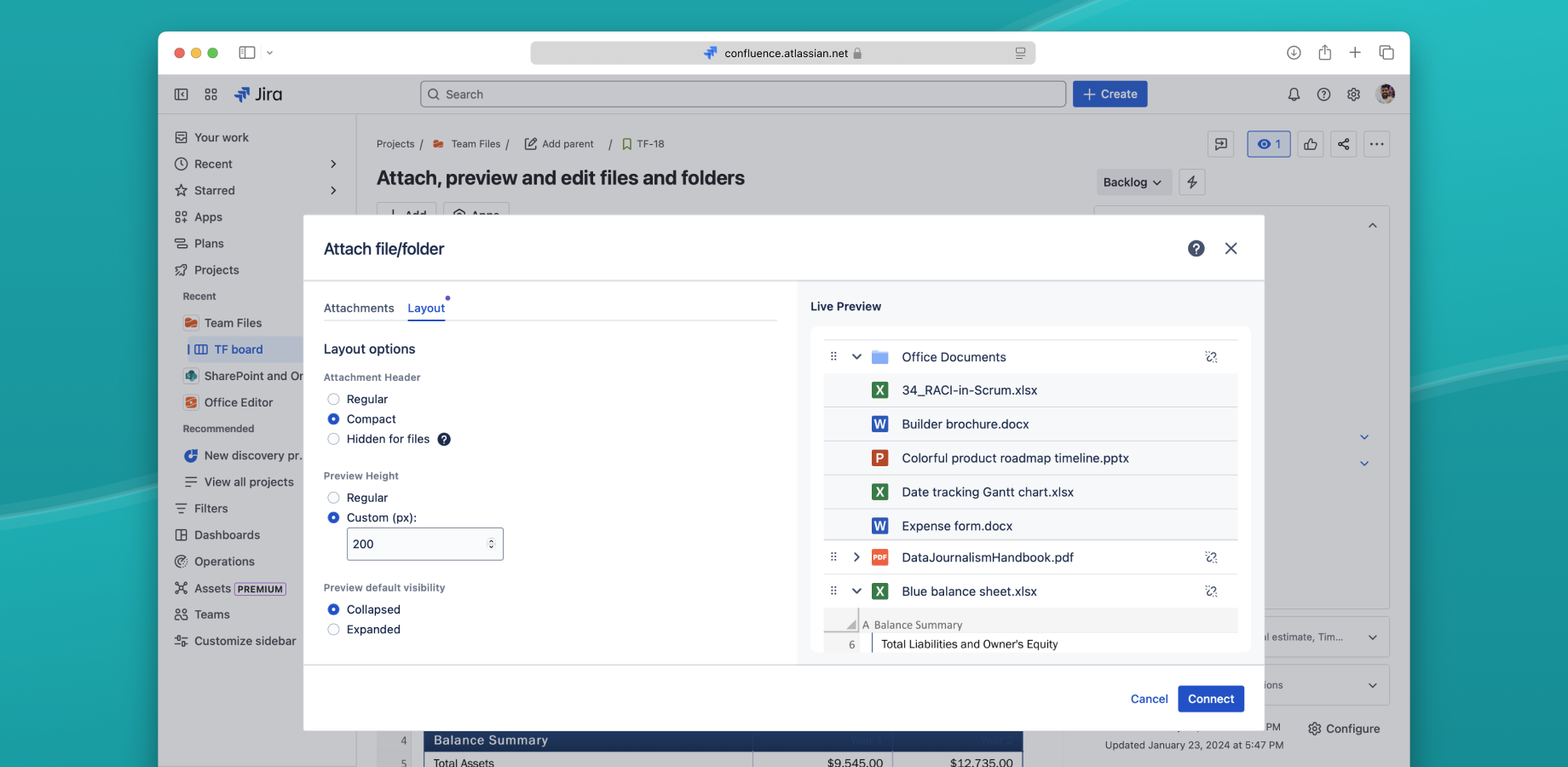Open the issue more actions ellipsis
This screenshot has width=1568, height=767.
[x=1377, y=144]
